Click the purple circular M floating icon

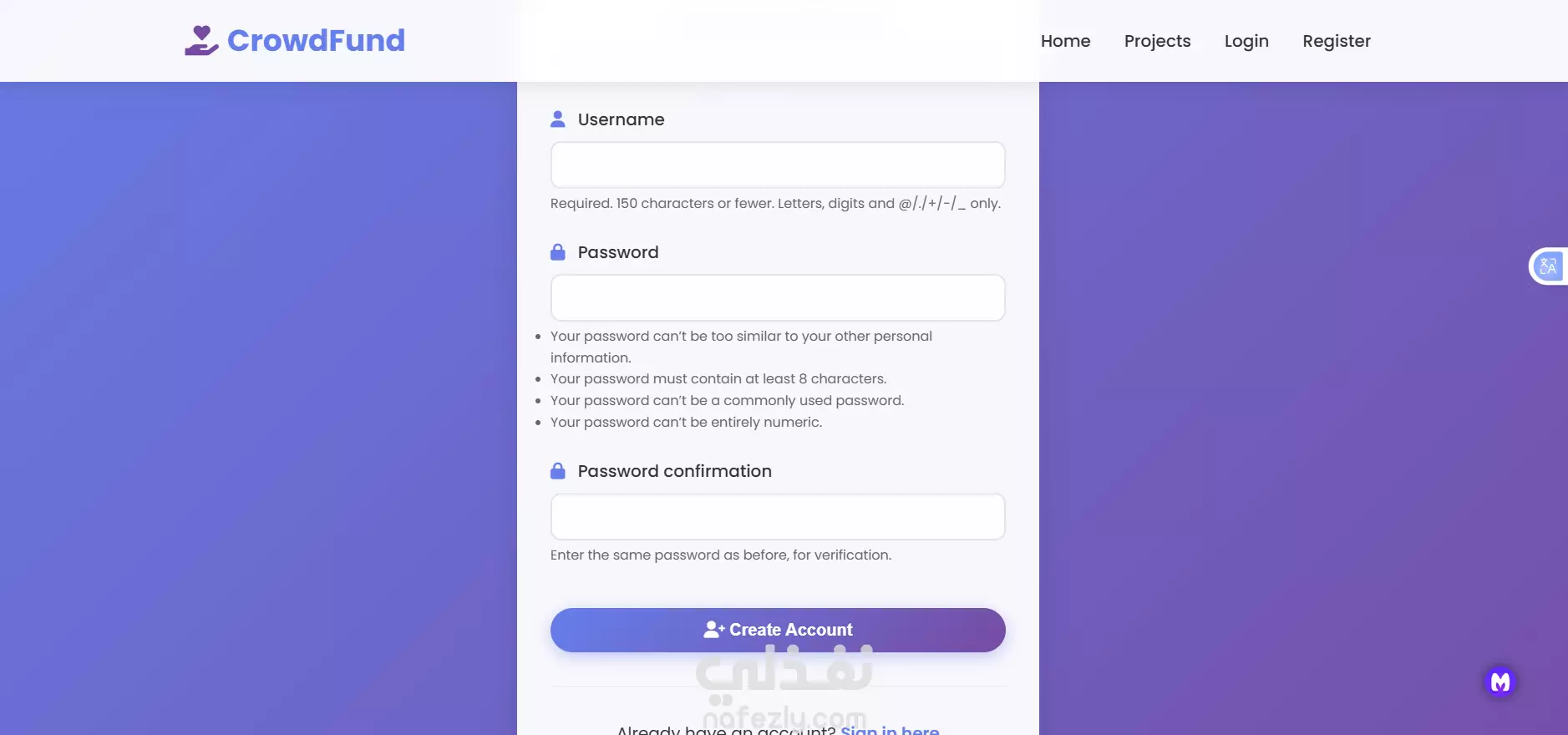tap(1499, 682)
